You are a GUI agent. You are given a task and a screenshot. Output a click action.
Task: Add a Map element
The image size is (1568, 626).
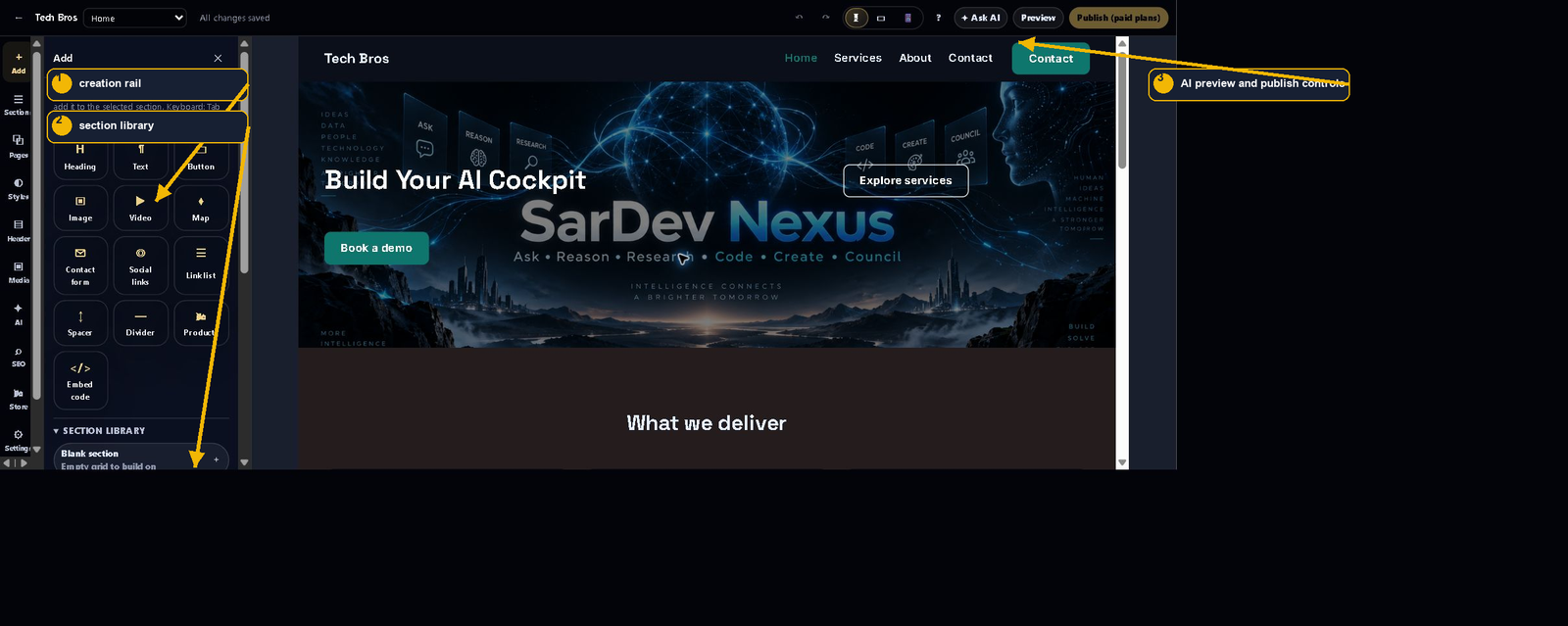pos(201,209)
